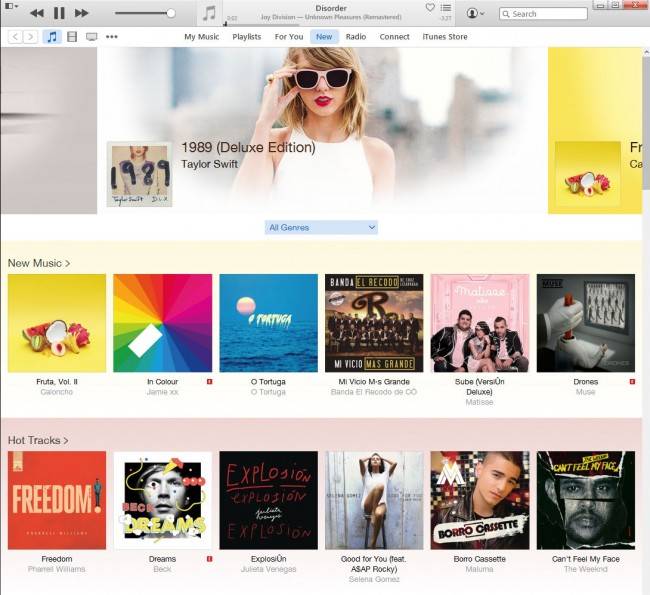
Task: Select the New tab
Action: [324, 37]
